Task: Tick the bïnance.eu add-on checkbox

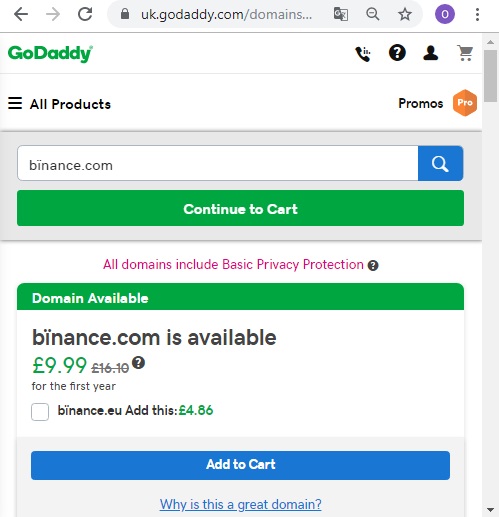Action: [40, 412]
